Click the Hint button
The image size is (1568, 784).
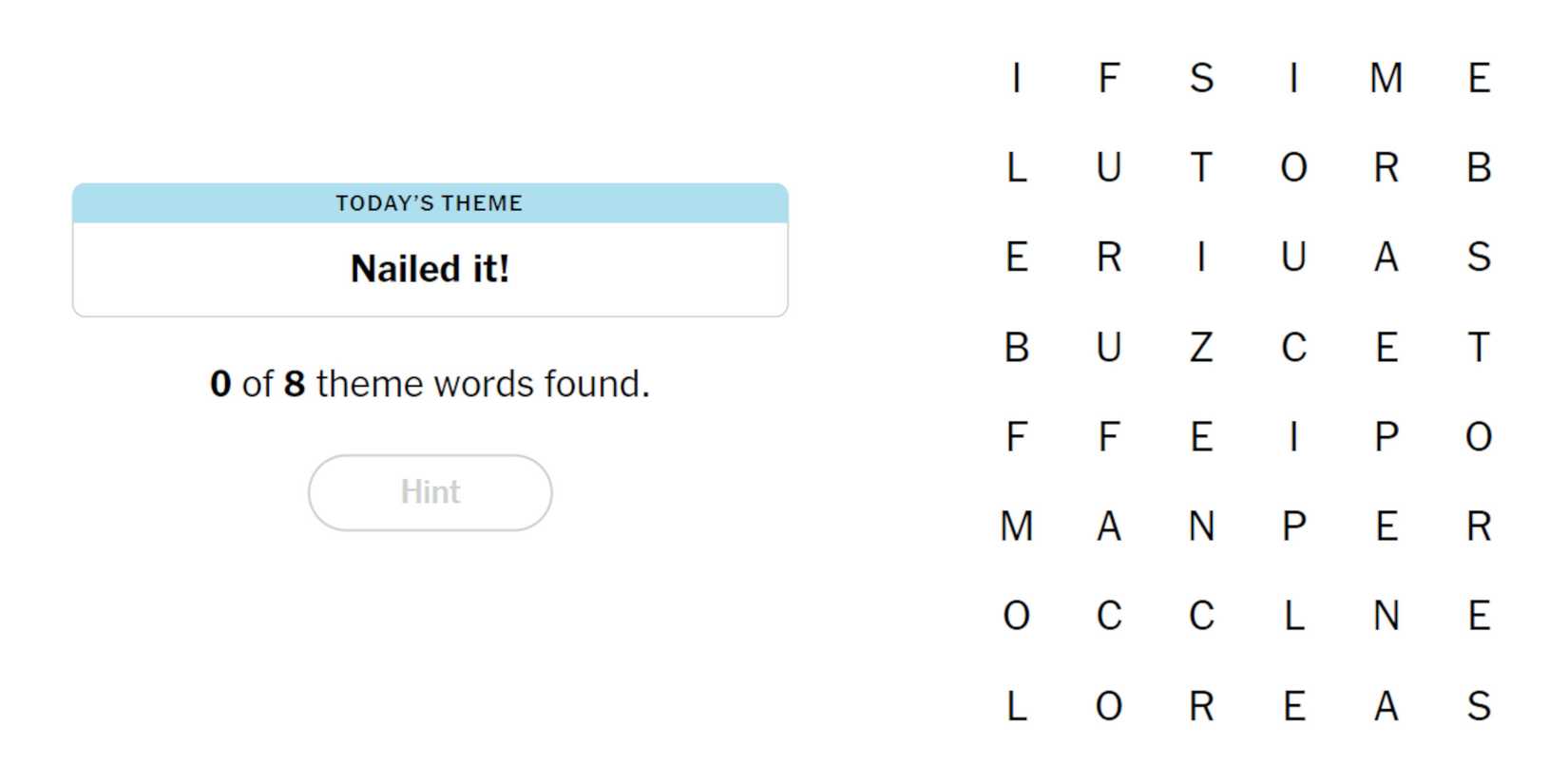click(430, 492)
